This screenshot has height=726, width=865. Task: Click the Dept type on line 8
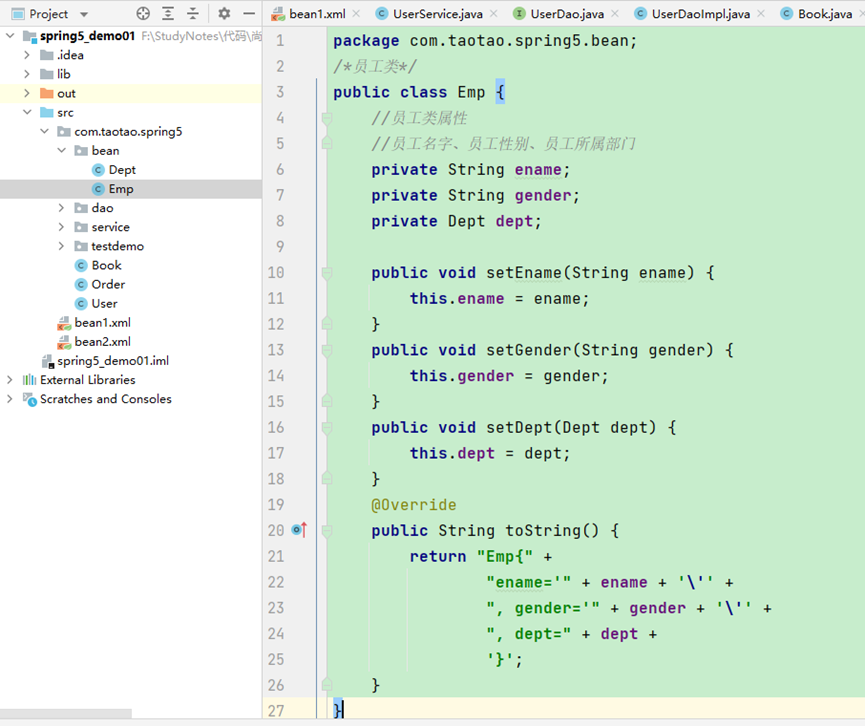[466, 221]
